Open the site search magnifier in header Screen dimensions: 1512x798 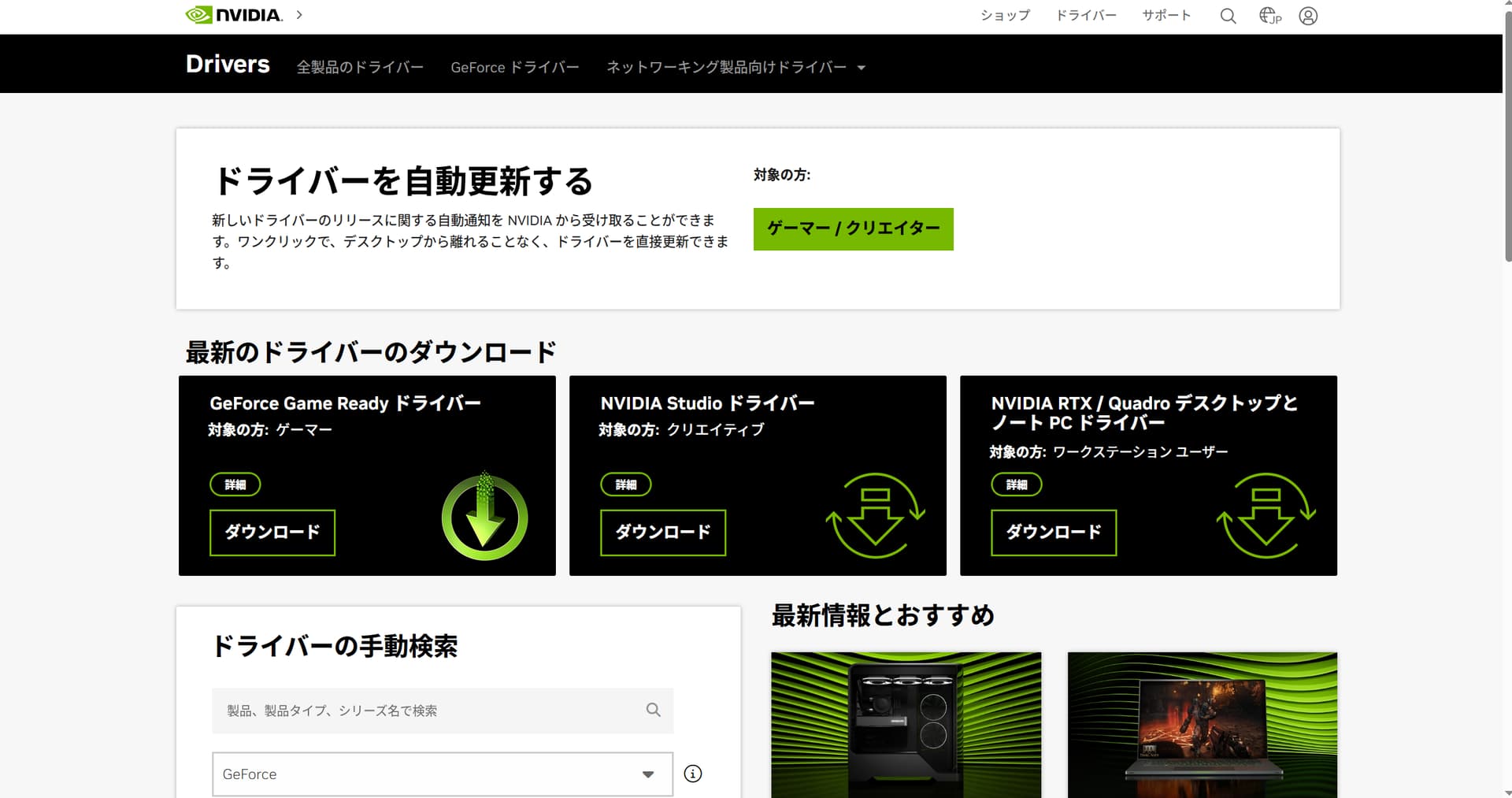(x=1228, y=16)
